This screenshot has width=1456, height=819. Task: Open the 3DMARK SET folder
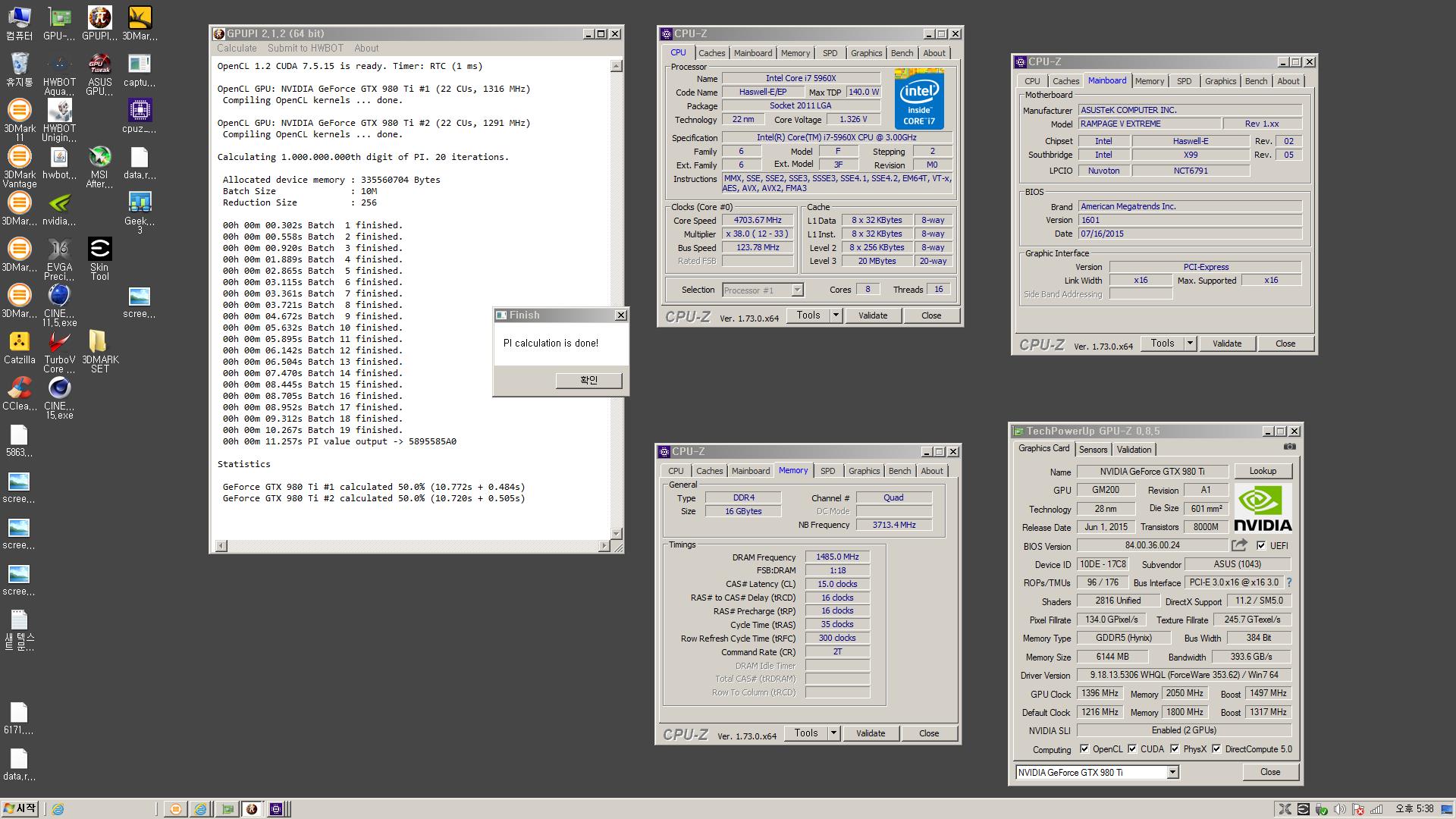(99, 351)
